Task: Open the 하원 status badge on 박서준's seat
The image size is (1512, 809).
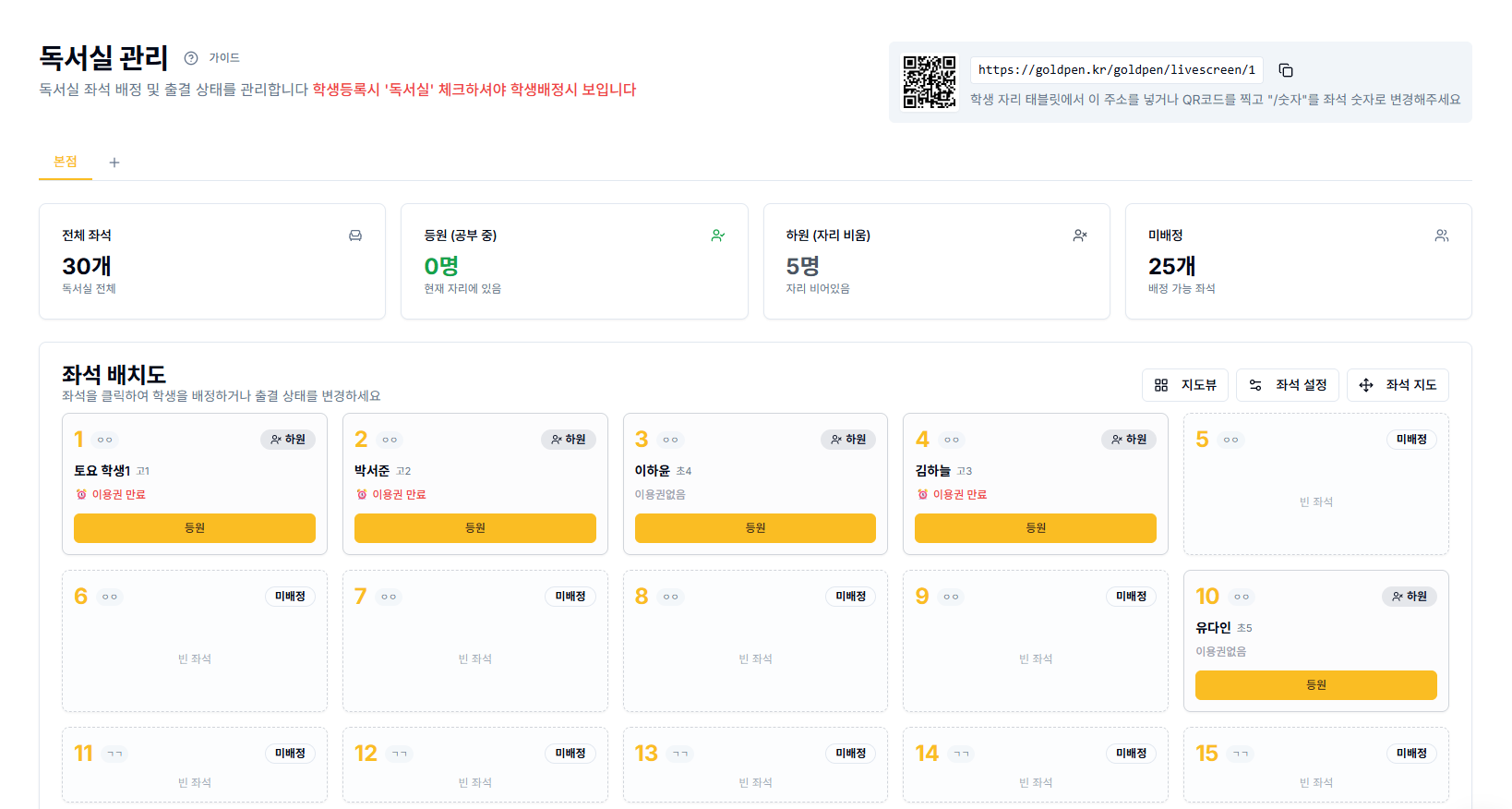Action: (569, 440)
